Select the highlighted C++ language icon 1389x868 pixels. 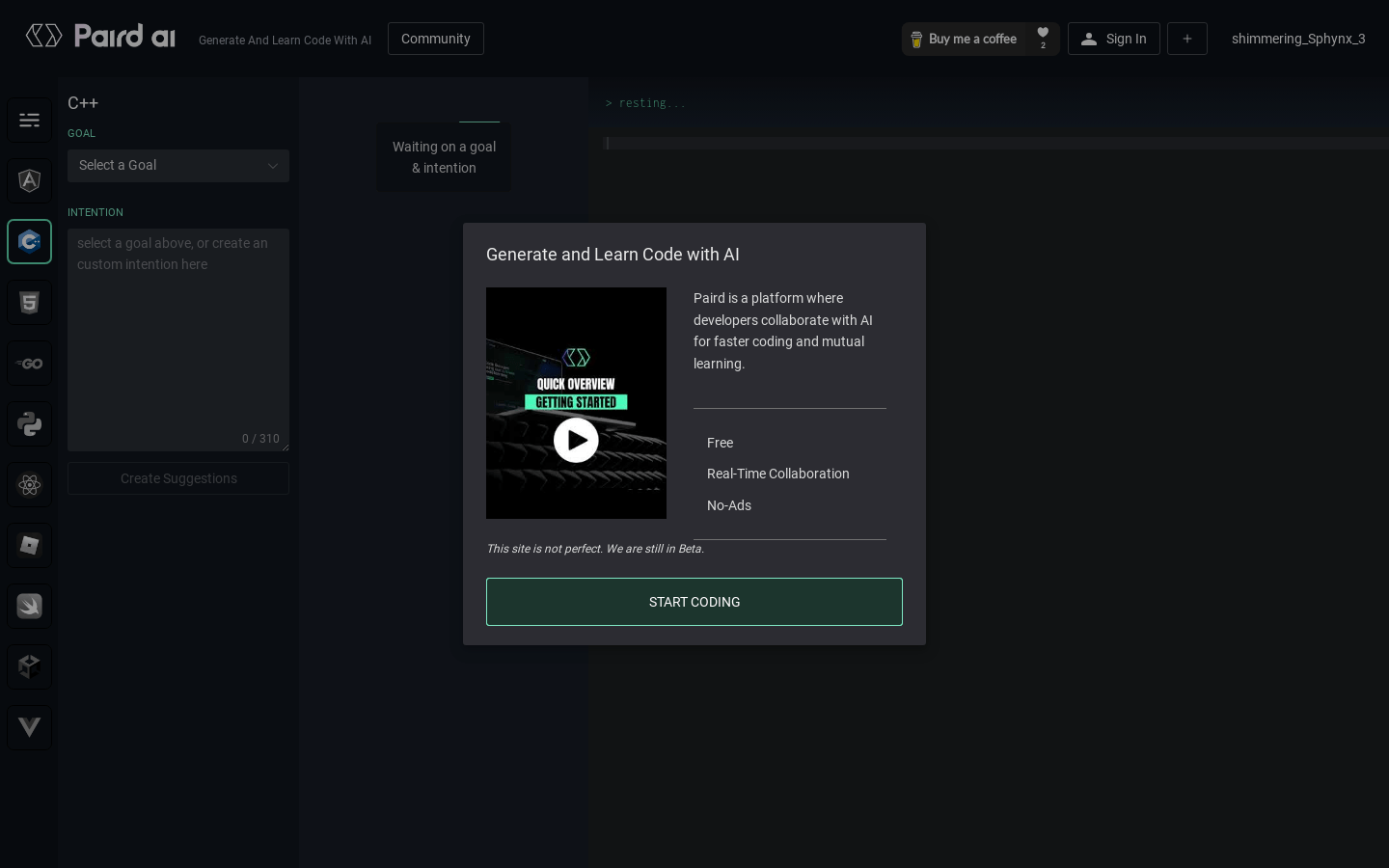29,241
